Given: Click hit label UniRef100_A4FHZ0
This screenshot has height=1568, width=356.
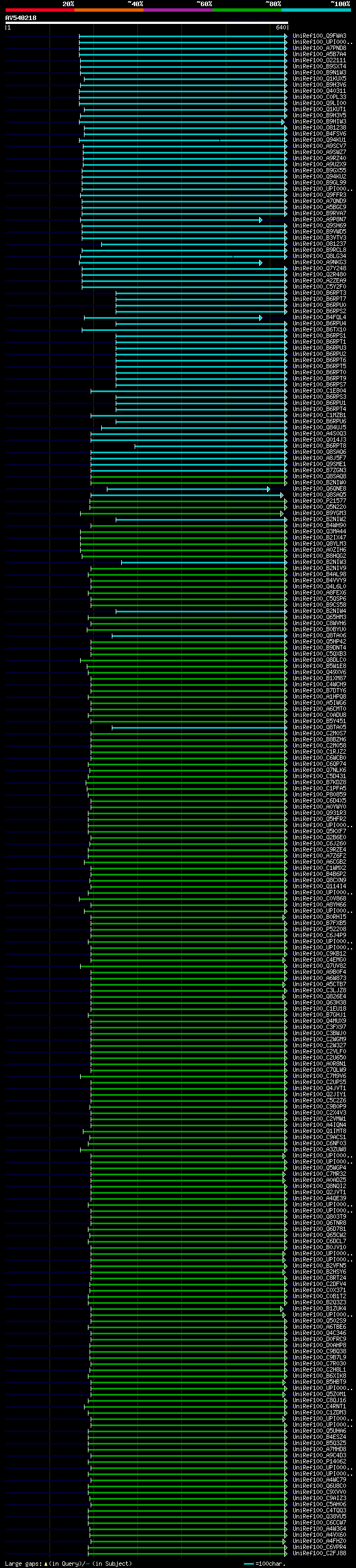Looking at the screenshot, I should [319, 1541].
